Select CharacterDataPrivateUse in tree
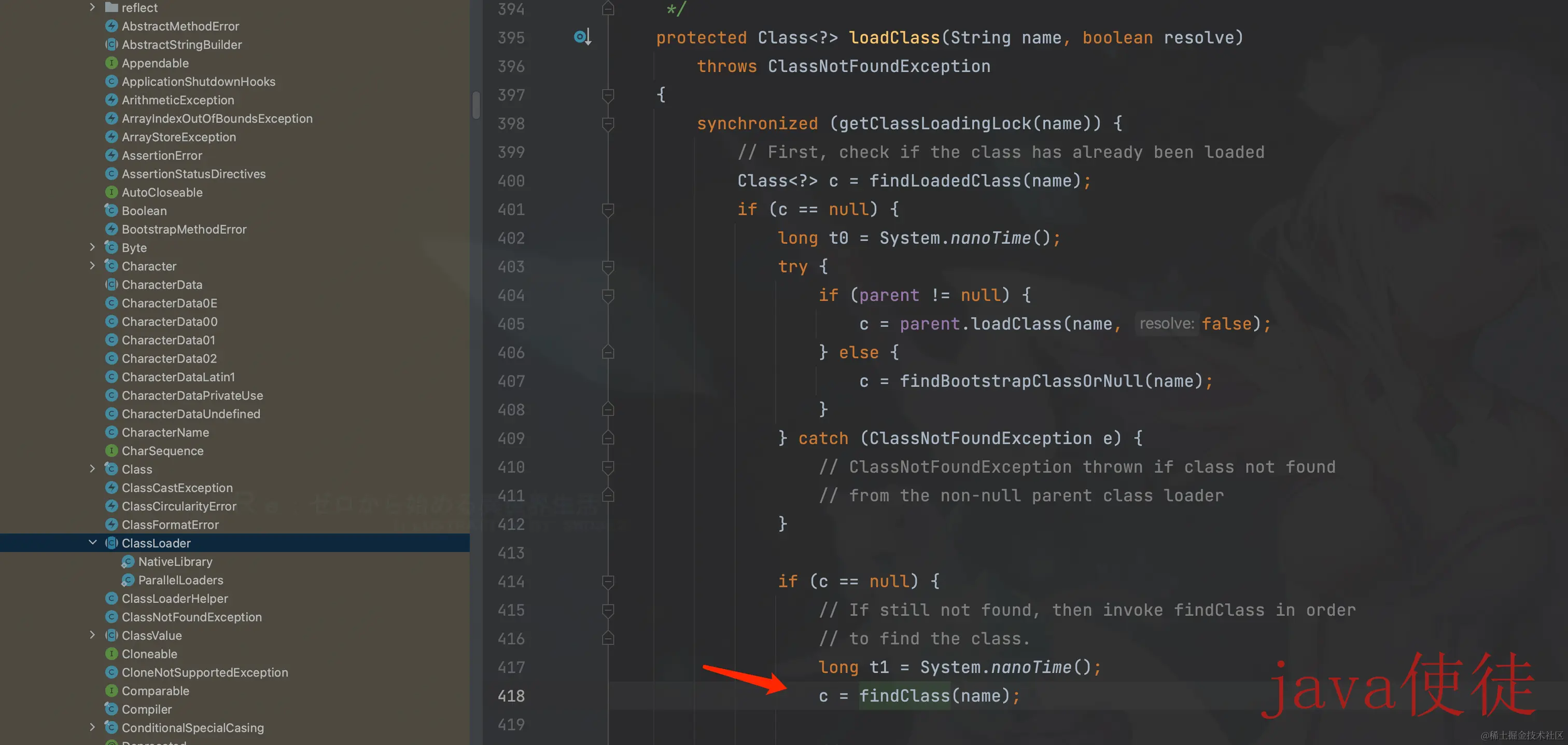Viewport: 1568px width, 745px height. coord(192,395)
